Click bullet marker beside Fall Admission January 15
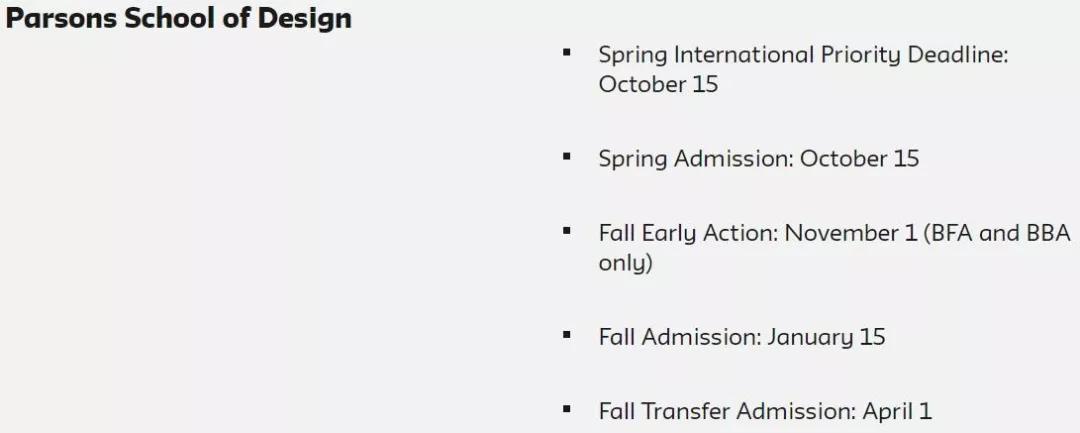 567,335
